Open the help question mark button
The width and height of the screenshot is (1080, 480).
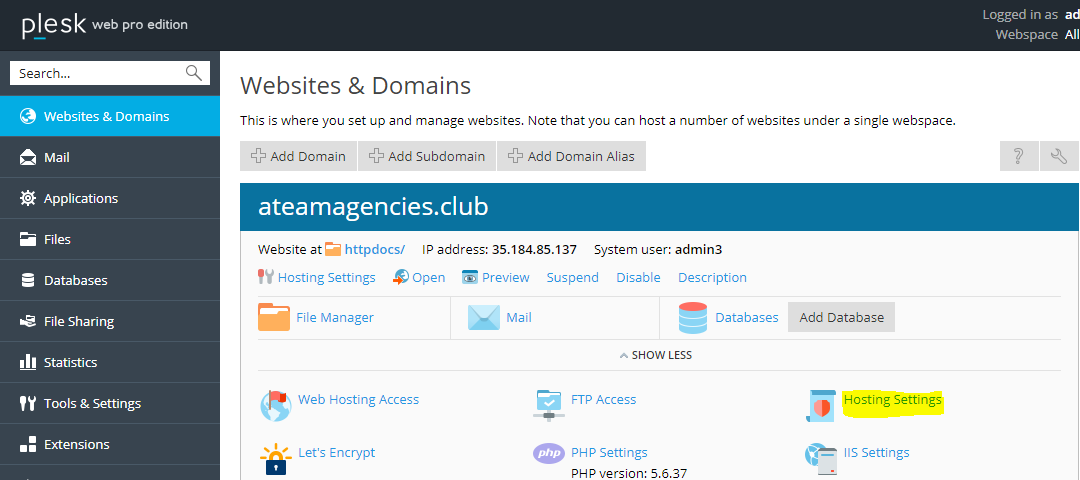[x=1018, y=156]
